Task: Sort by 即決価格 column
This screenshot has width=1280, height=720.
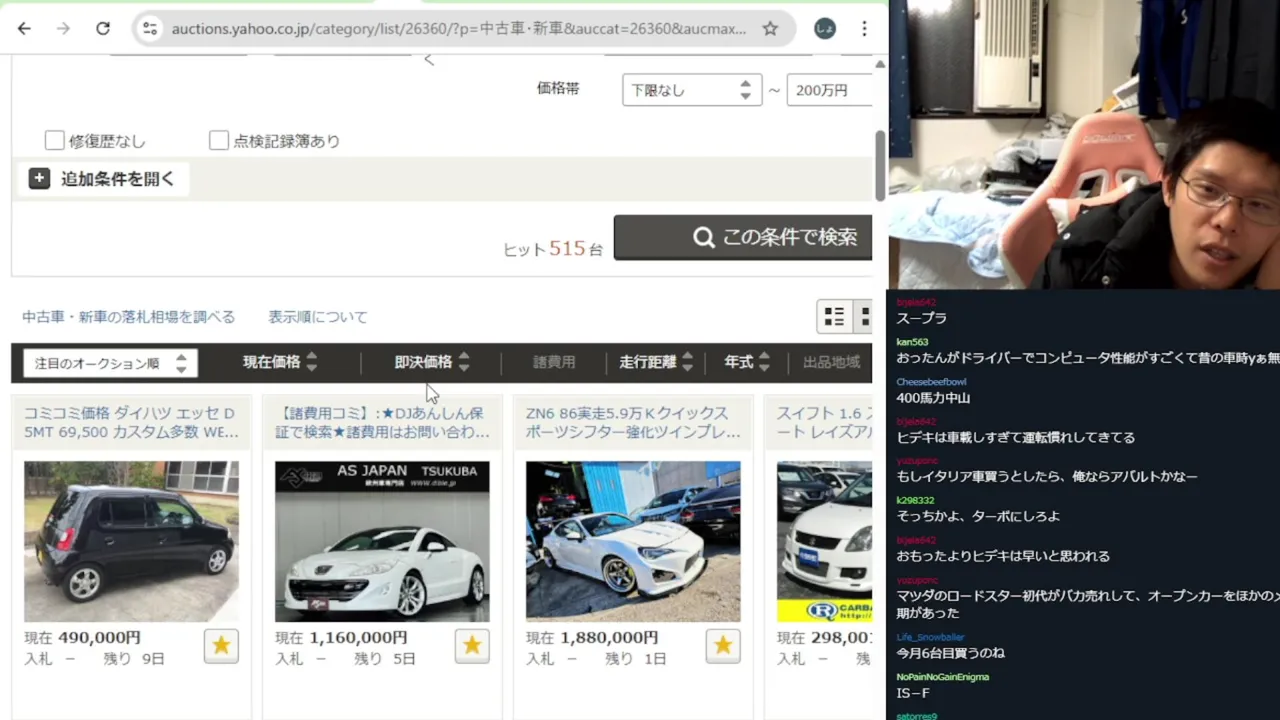Action: click(x=432, y=362)
